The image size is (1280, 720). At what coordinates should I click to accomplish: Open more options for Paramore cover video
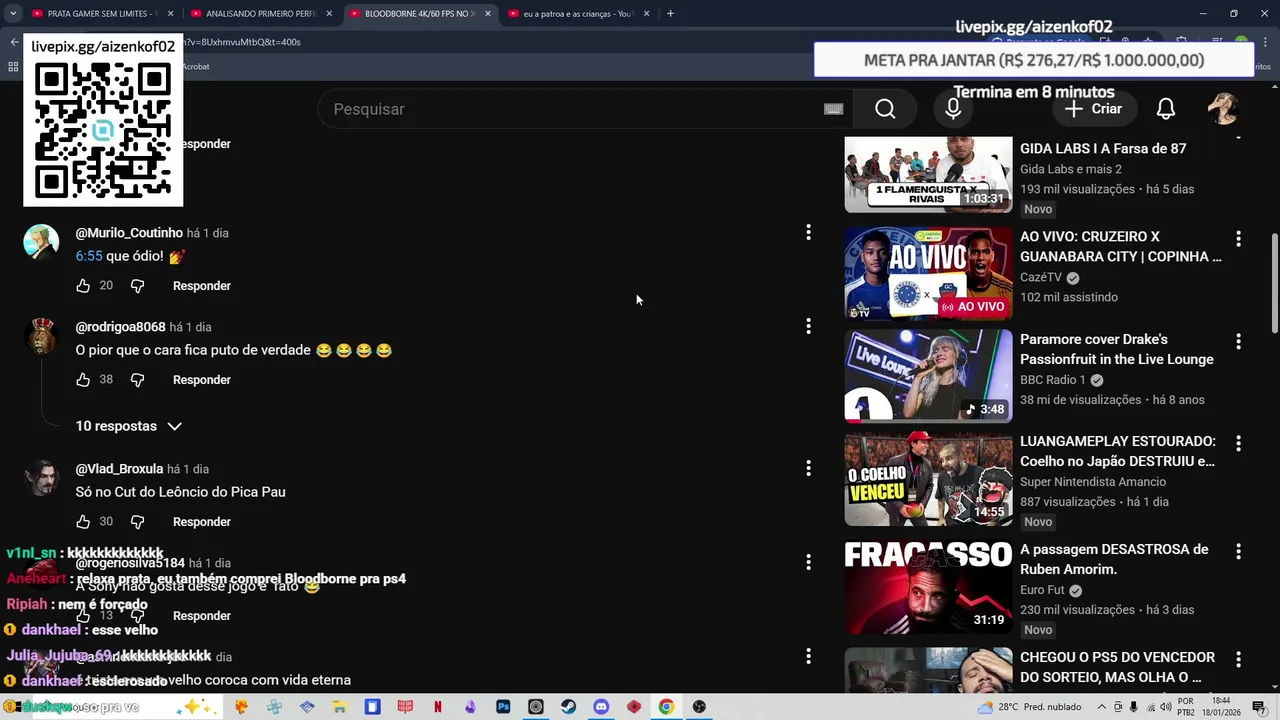coord(1238,341)
